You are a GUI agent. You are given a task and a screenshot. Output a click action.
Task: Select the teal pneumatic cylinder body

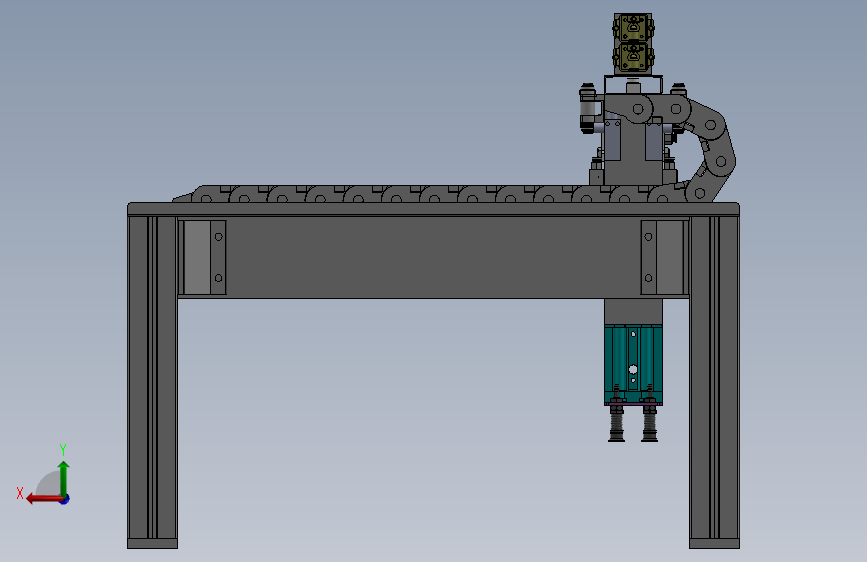pos(633,365)
